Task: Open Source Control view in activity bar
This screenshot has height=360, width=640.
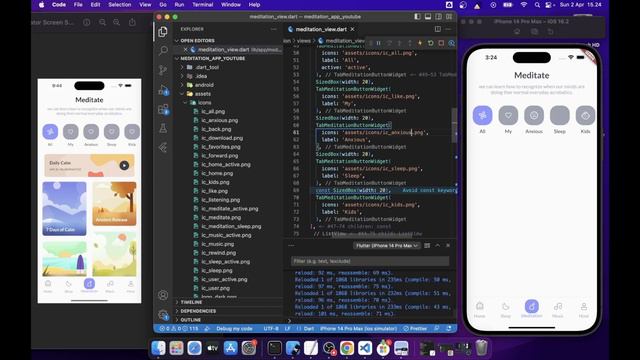Action: 163,70
